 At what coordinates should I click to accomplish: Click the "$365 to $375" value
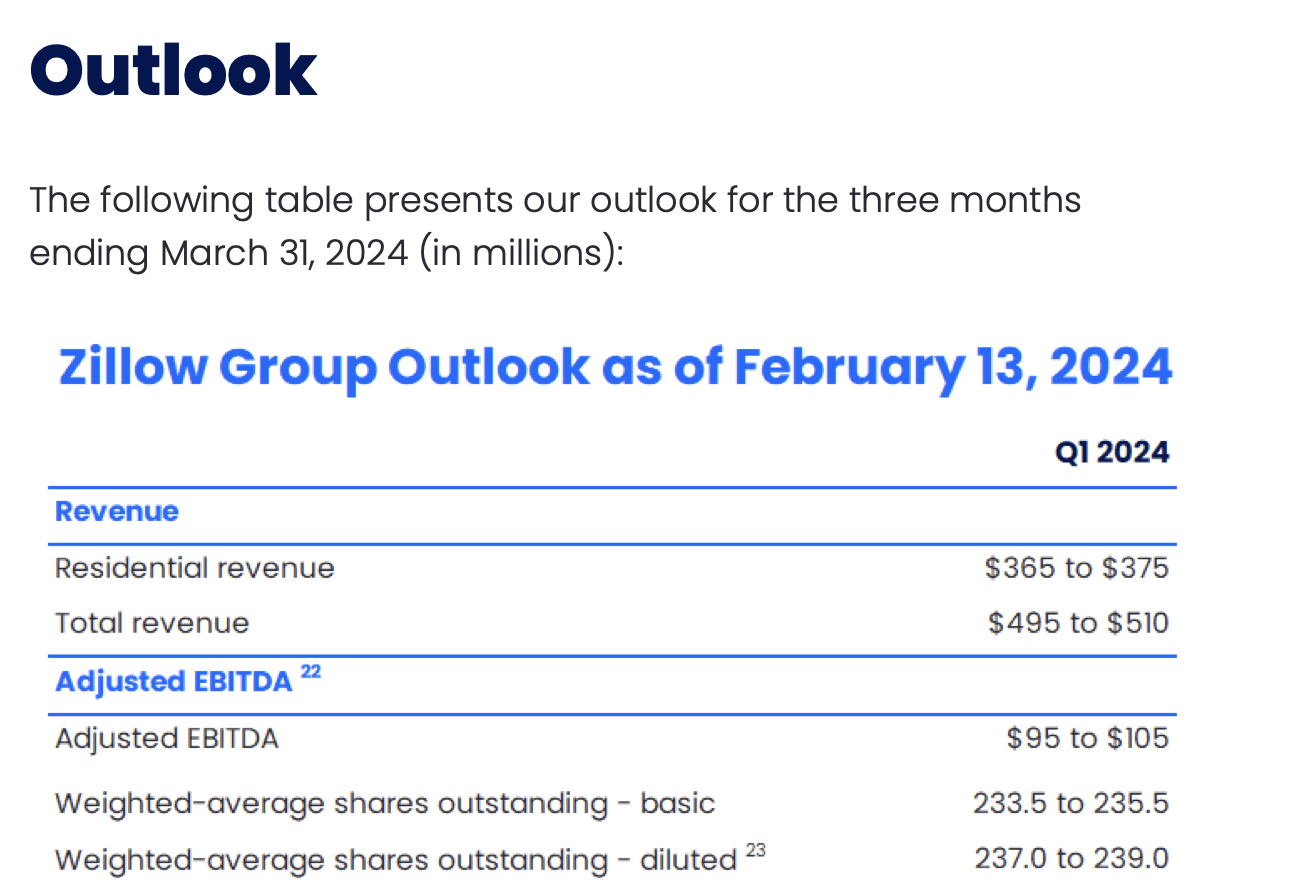pos(1076,568)
